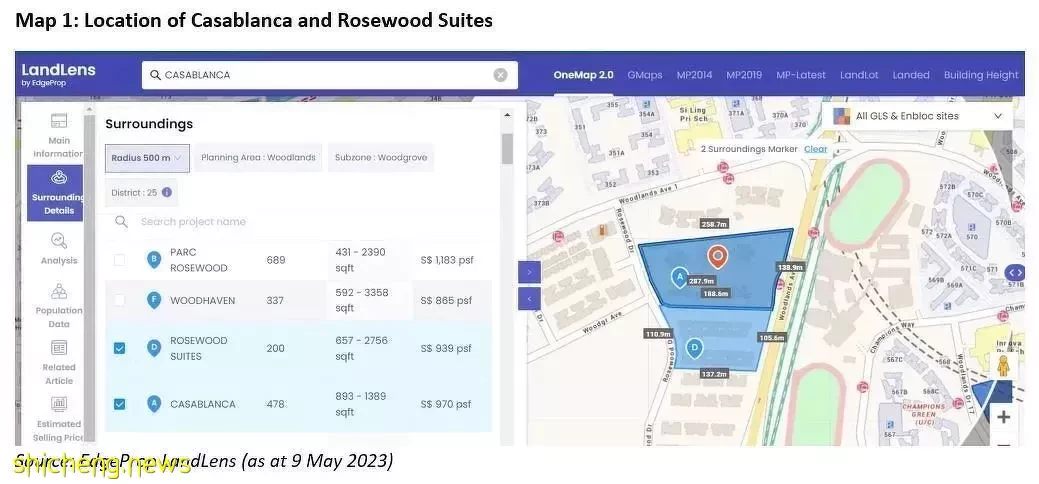1039x484 pixels.
Task: Click the WOODHAVEN project name
Action: (203, 300)
